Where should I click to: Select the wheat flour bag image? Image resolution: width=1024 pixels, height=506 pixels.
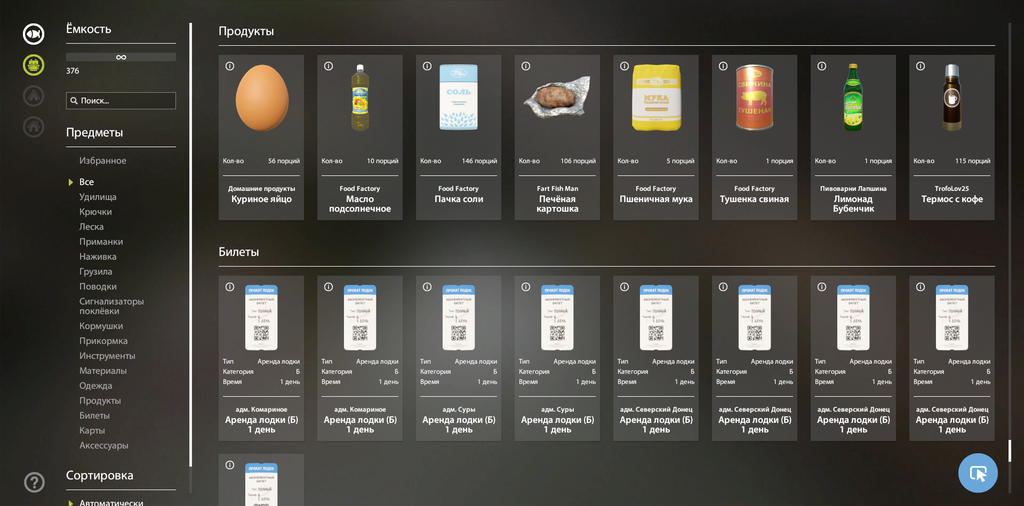point(656,97)
